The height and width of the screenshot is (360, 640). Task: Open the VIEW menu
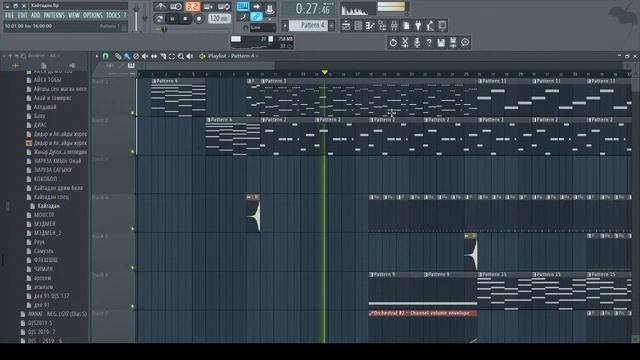(74, 15)
